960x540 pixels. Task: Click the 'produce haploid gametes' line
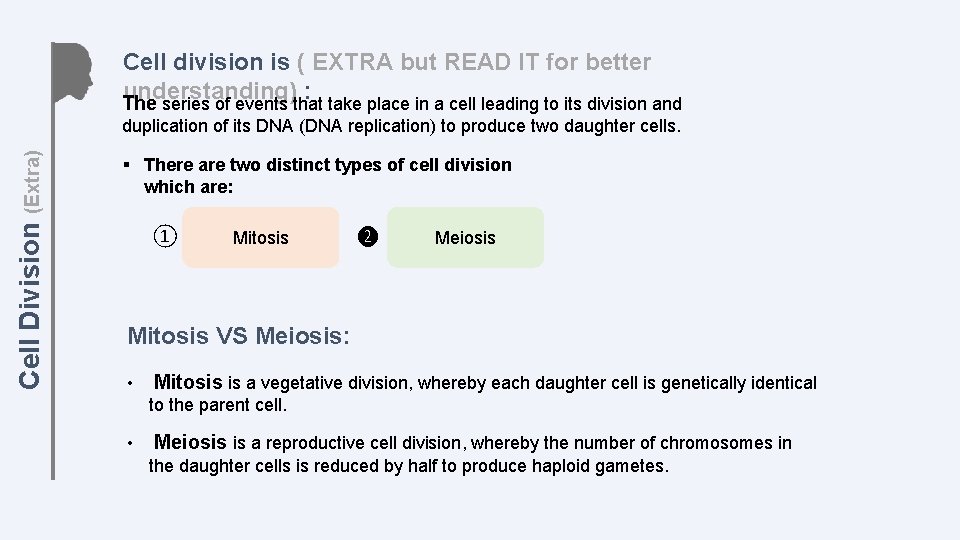point(408,466)
